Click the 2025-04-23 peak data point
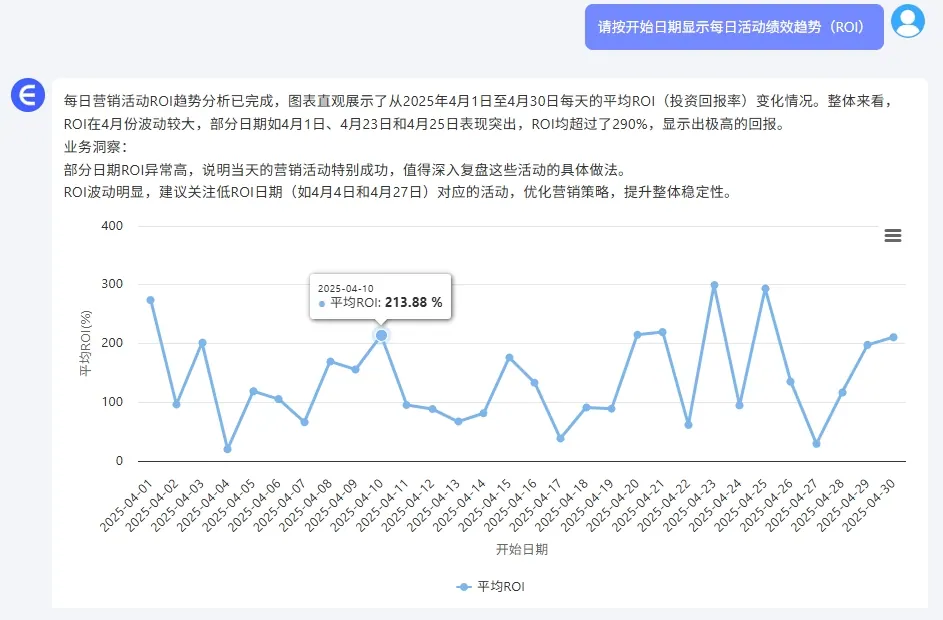Screen dimensions: 943x620 coord(714,286)
